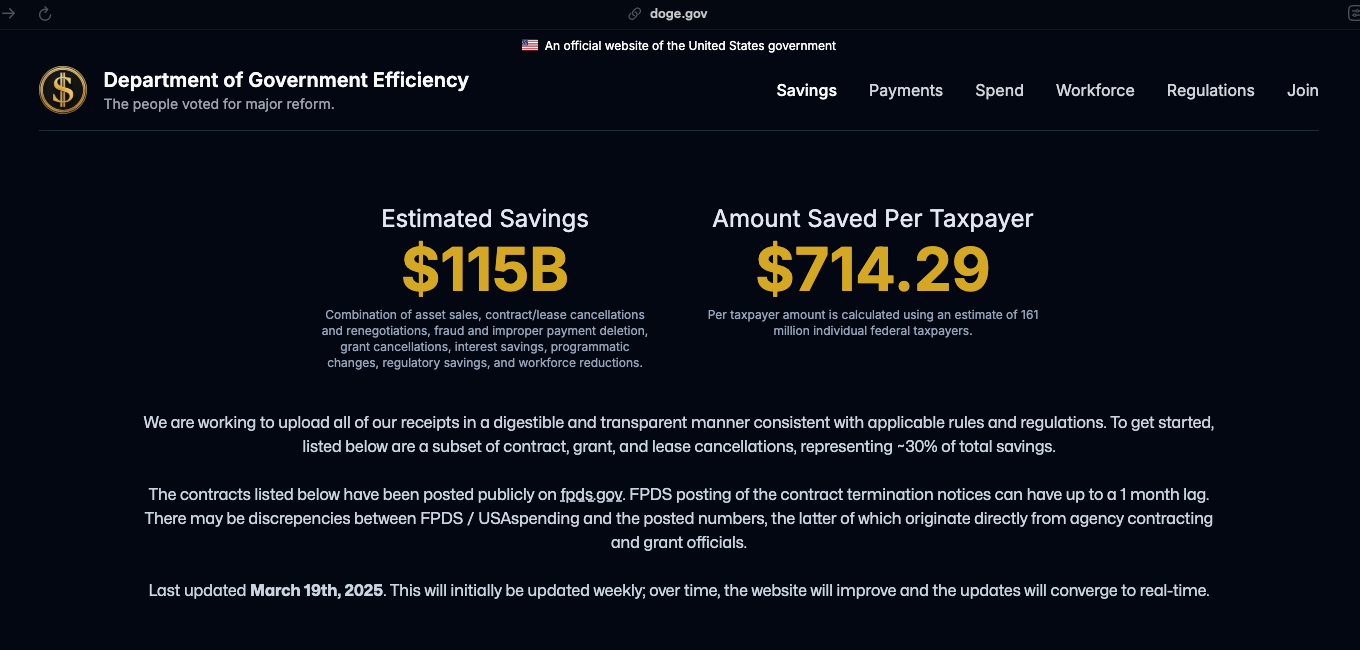This screenshot has width=1360, height=650.
Task: View the Regulations page
Action: (x=1210, y=90)
